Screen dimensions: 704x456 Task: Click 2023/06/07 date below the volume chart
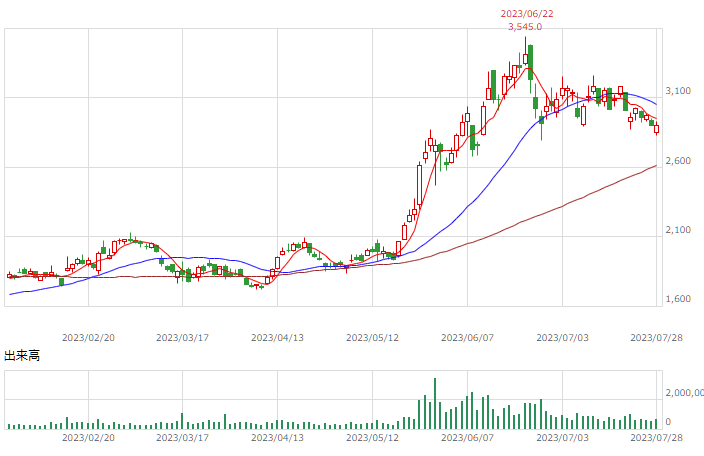pyautogui.click(x=467, y=438)
